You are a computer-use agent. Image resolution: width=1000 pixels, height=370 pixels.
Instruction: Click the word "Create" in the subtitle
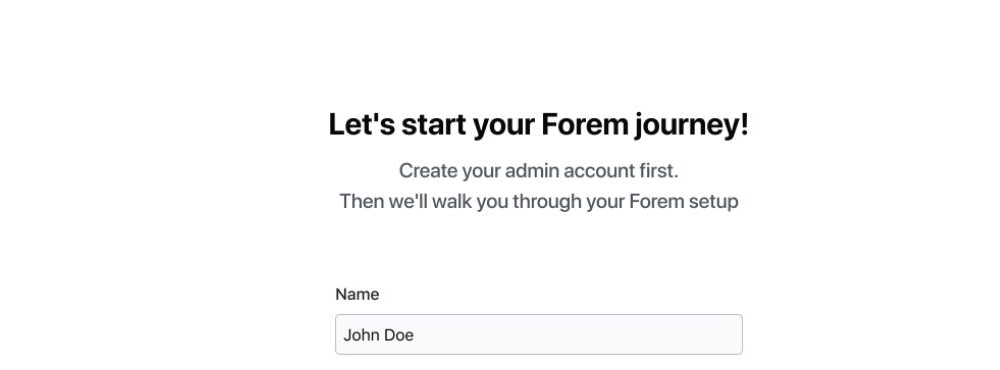click(428, 171)
